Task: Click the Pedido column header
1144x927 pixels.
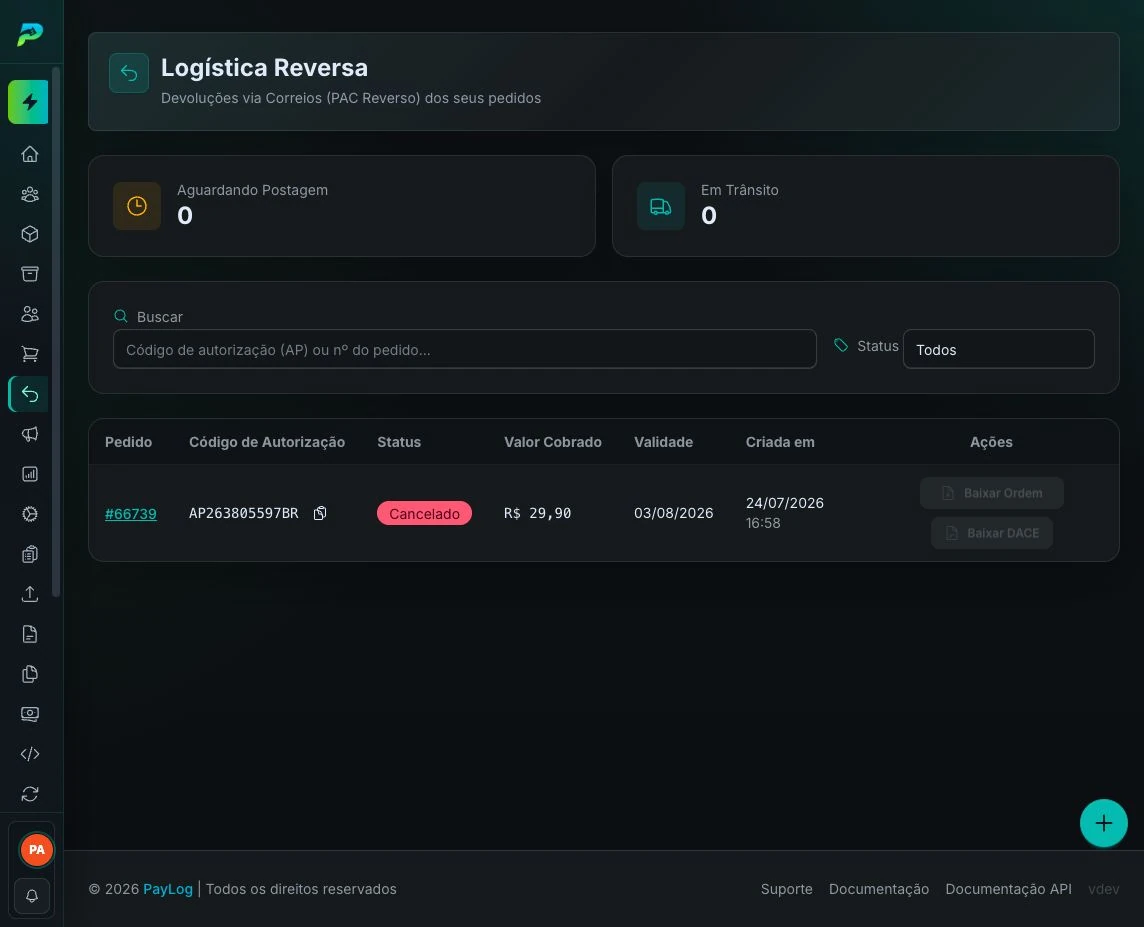Action: (128, 442)
